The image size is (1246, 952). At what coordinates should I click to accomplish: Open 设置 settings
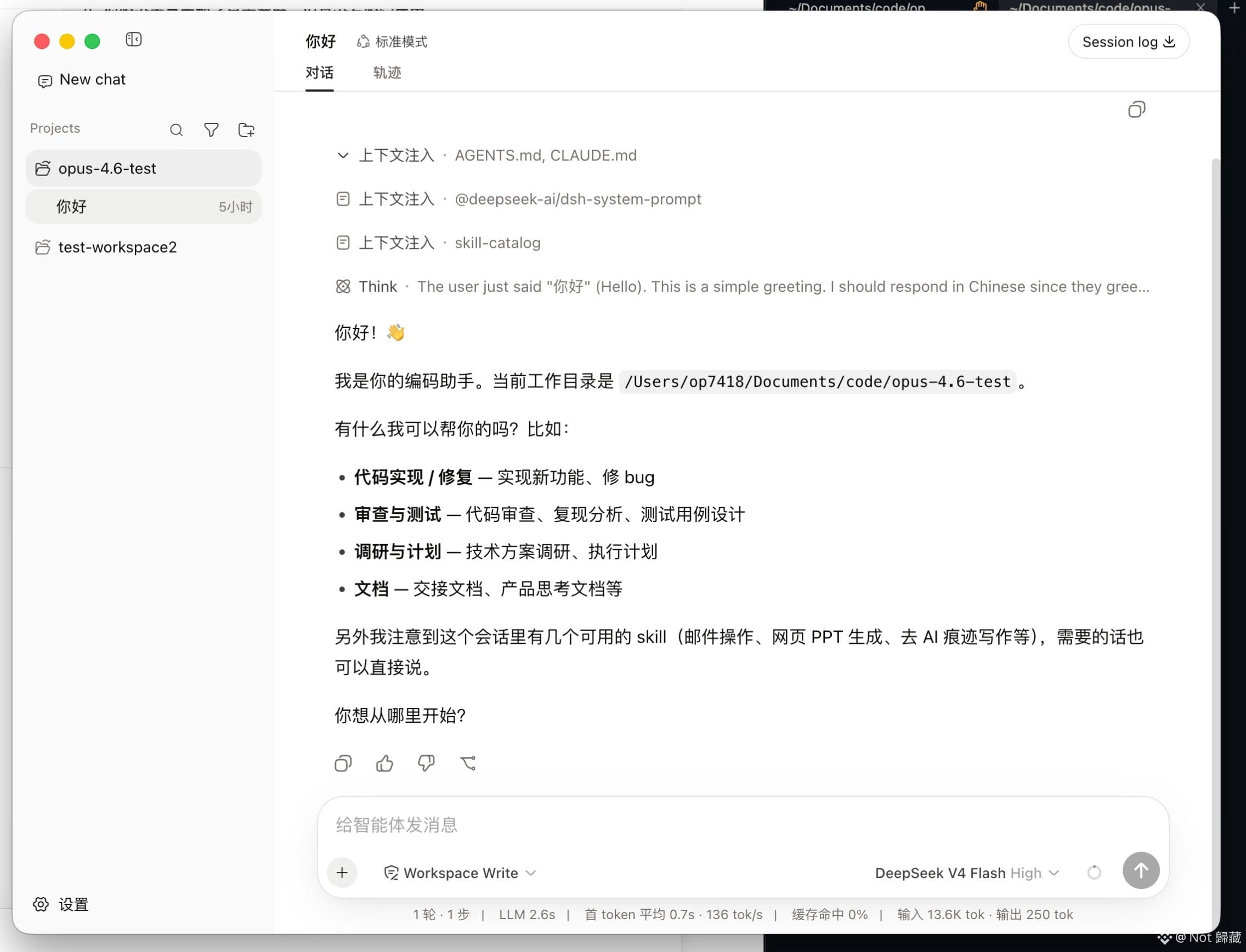tap(61, 904)
